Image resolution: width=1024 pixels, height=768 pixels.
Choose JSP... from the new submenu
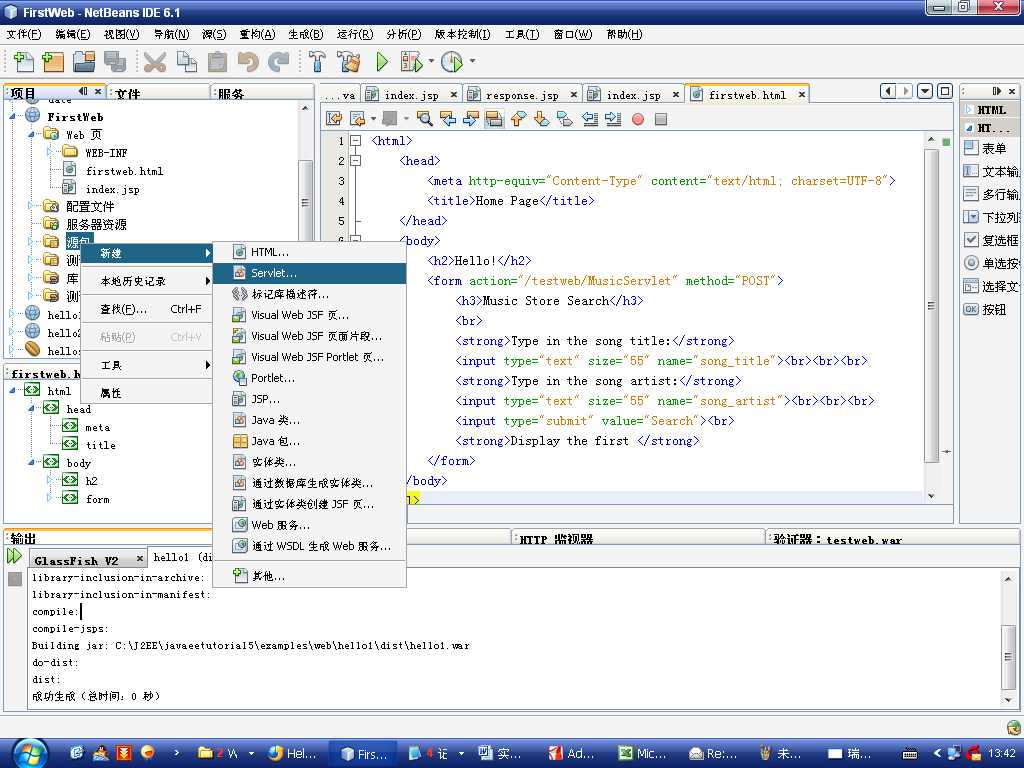click(310, 399)
